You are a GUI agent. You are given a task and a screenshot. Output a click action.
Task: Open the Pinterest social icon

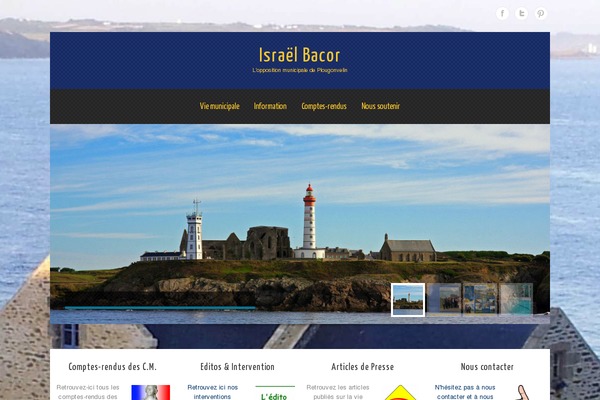[x=540, y=14]
